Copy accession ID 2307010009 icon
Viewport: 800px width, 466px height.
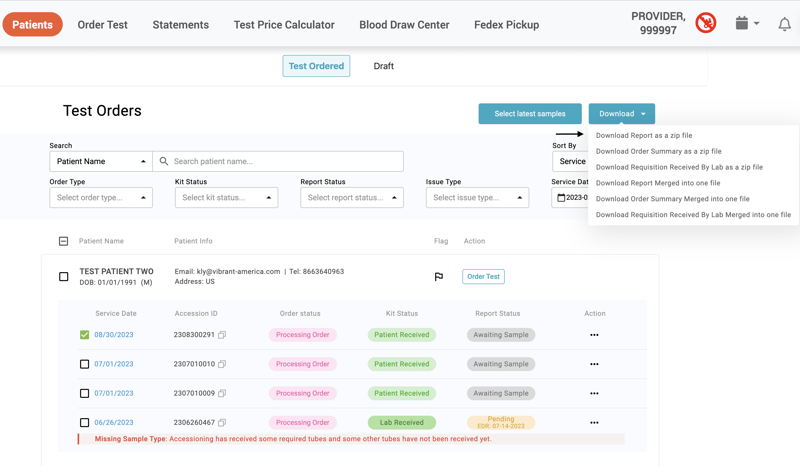[x=222, y=393]
